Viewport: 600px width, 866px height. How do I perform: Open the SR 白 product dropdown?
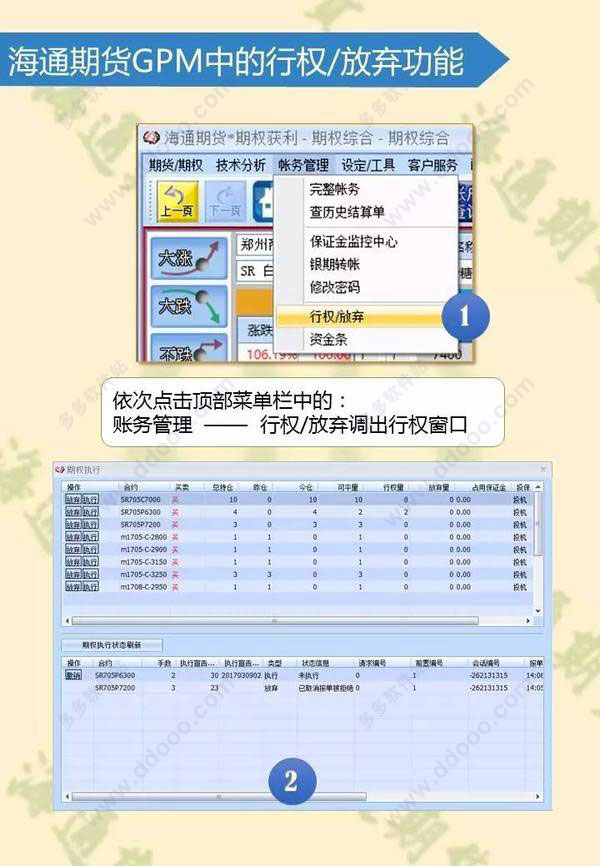[255, 271]
